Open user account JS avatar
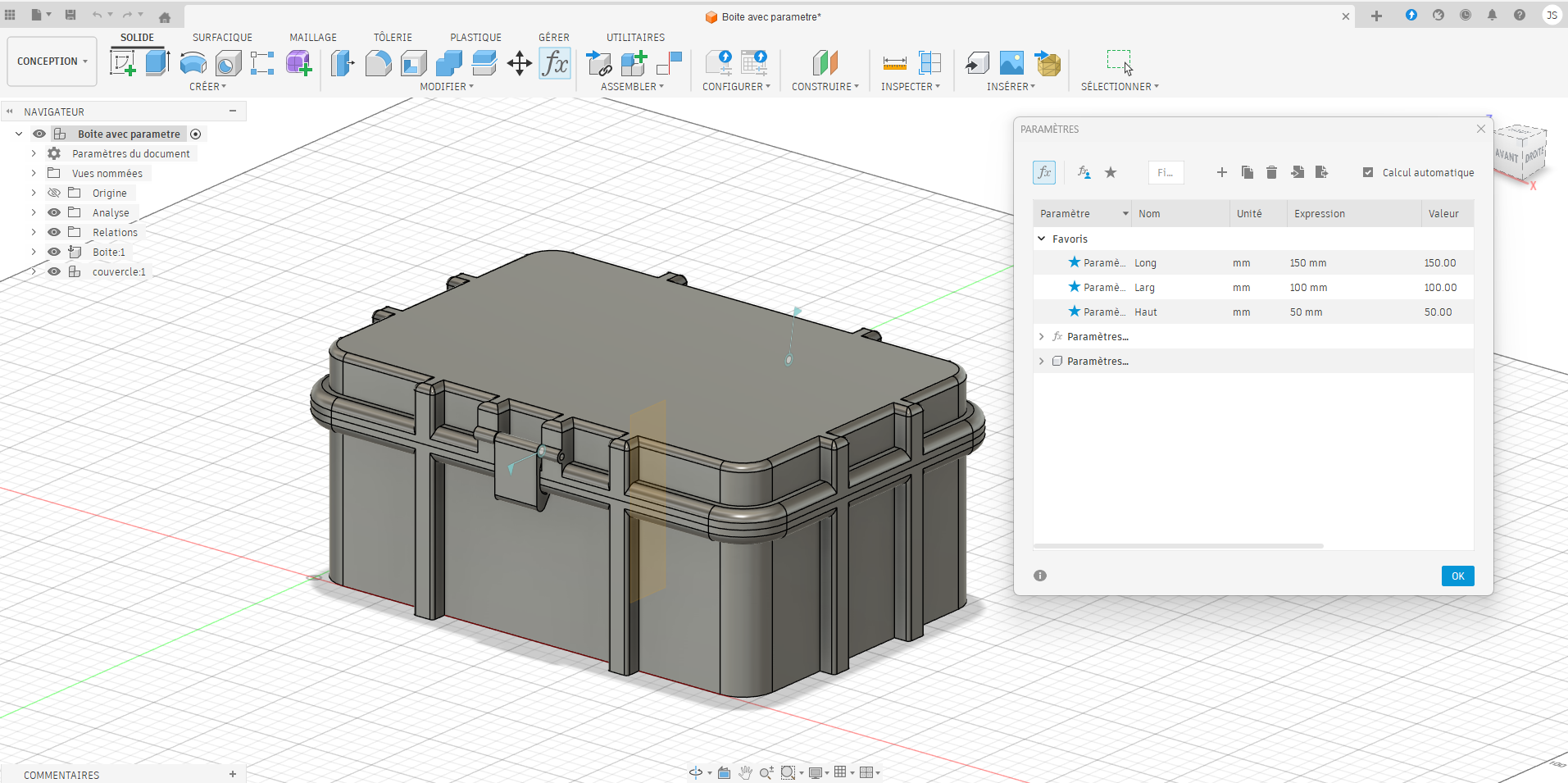The height and width of the screenshot is (783, 1568). pyautogui.click(x=1552, y=15)
